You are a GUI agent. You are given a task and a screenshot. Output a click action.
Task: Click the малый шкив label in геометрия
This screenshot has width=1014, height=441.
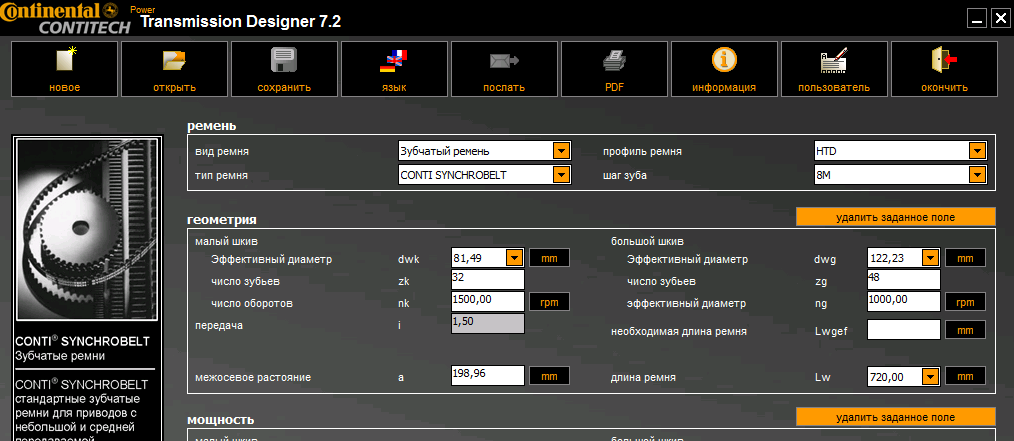[x=226, y=242]
